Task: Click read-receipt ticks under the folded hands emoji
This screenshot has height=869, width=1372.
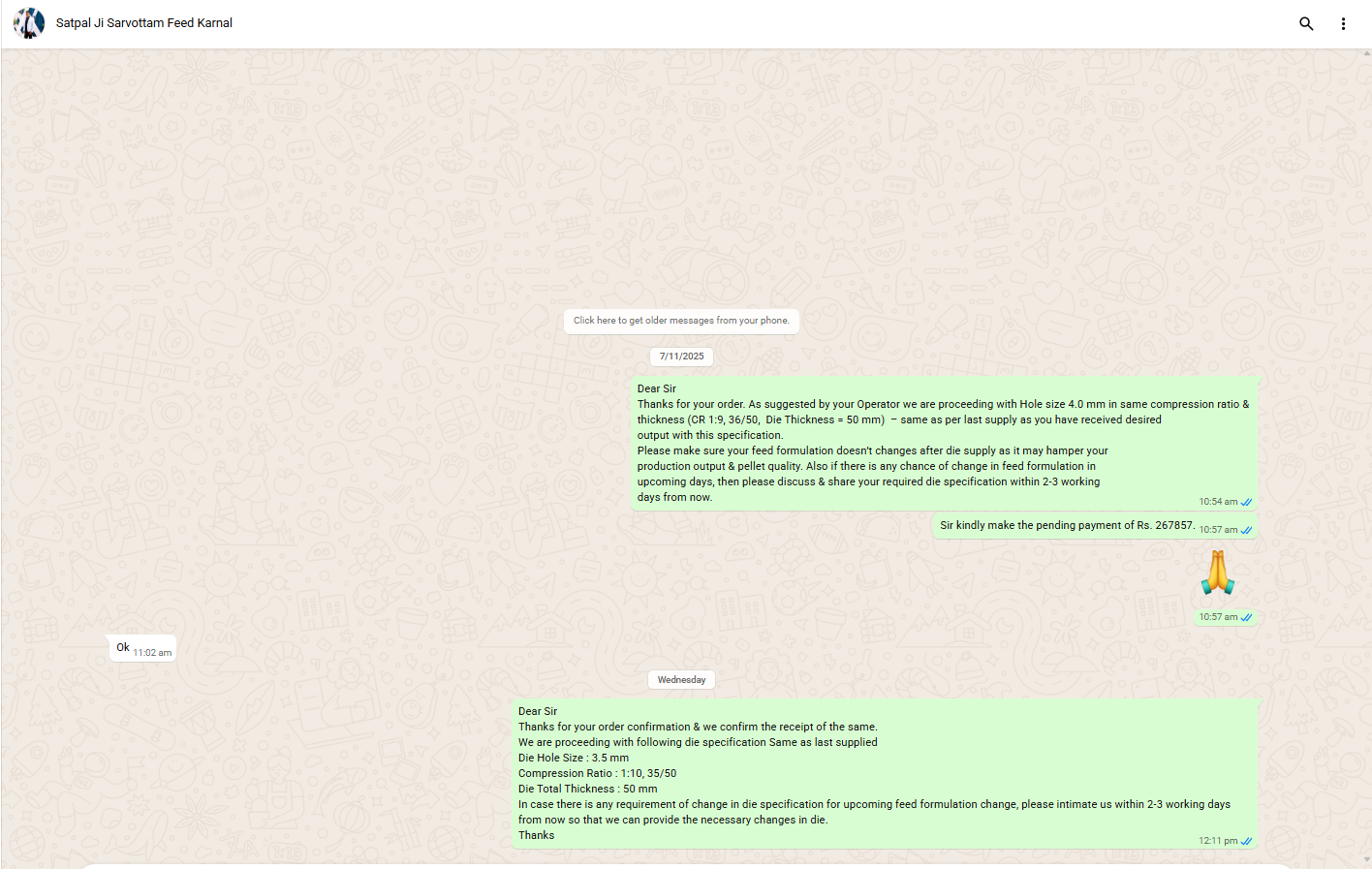Action: click(x=1246, y=617)
